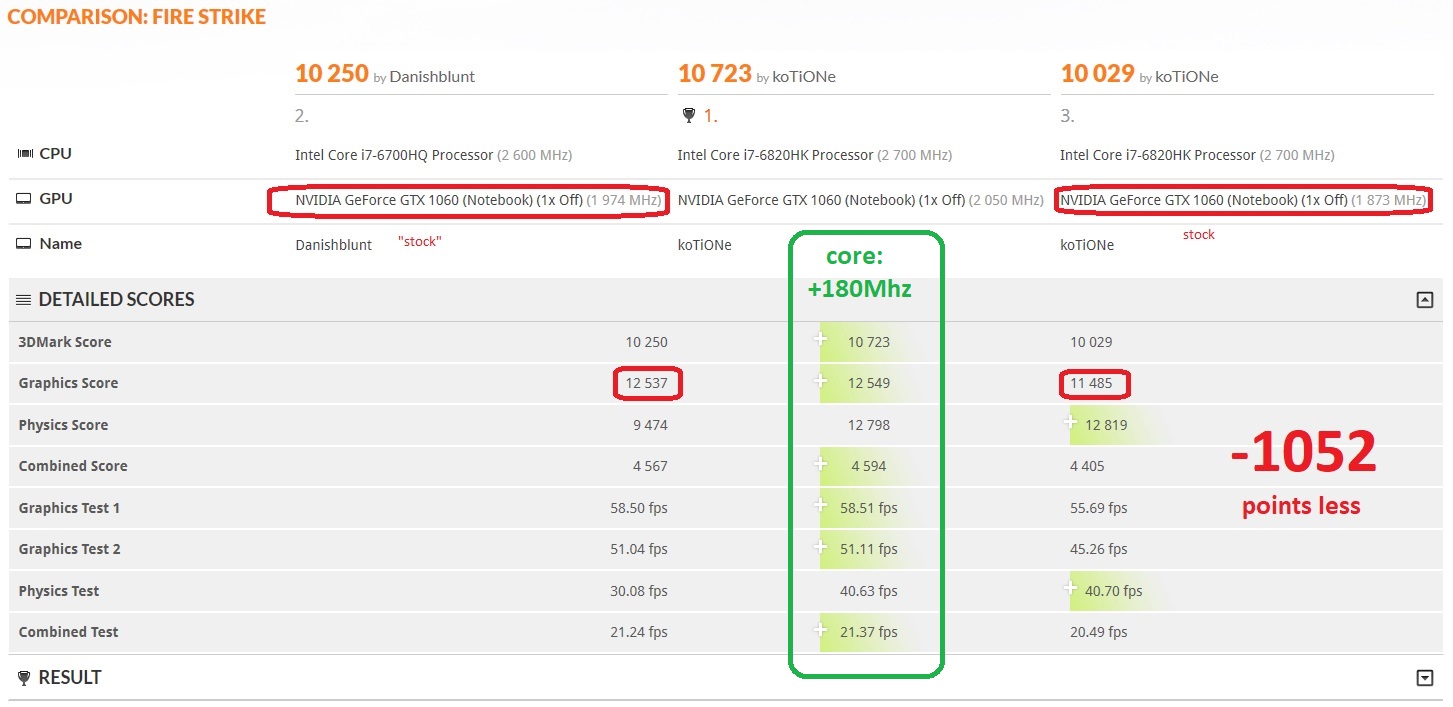1453x707 pixels.
Task: Click Graphics Score value 12 537
Action: click(x=647, y=384)
